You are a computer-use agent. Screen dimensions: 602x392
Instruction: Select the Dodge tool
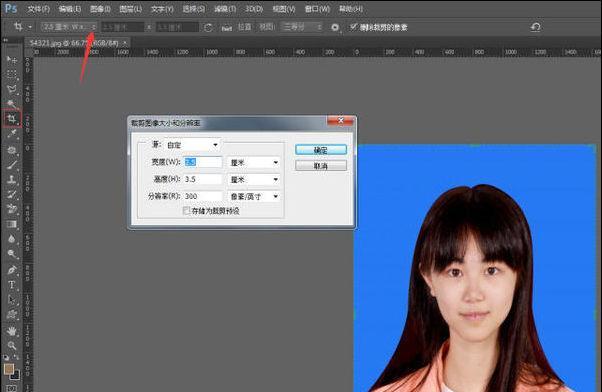coord(12,254)
